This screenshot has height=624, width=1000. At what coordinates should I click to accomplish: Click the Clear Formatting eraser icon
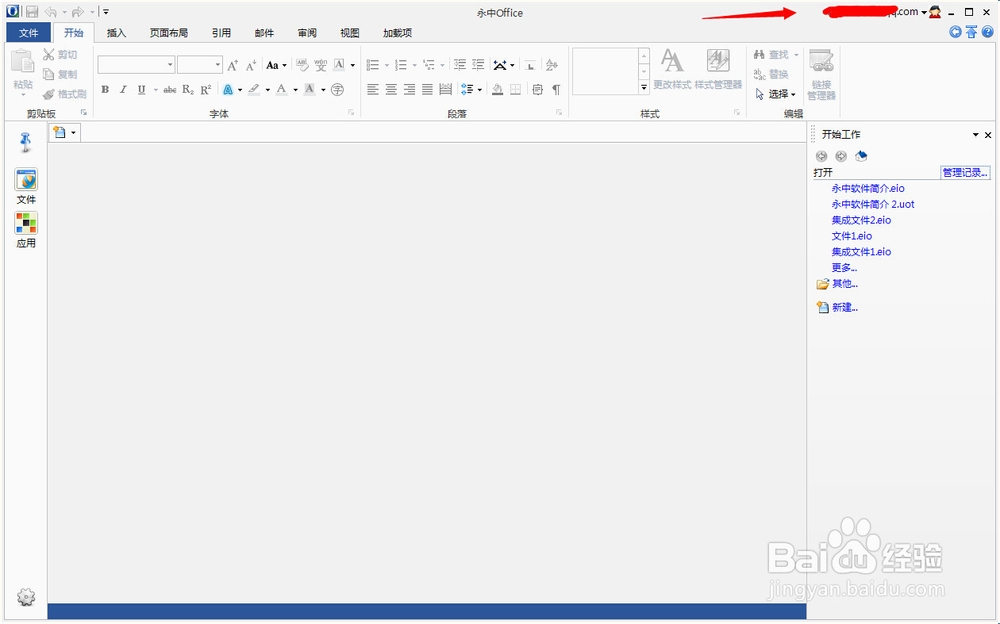(302, 65)
